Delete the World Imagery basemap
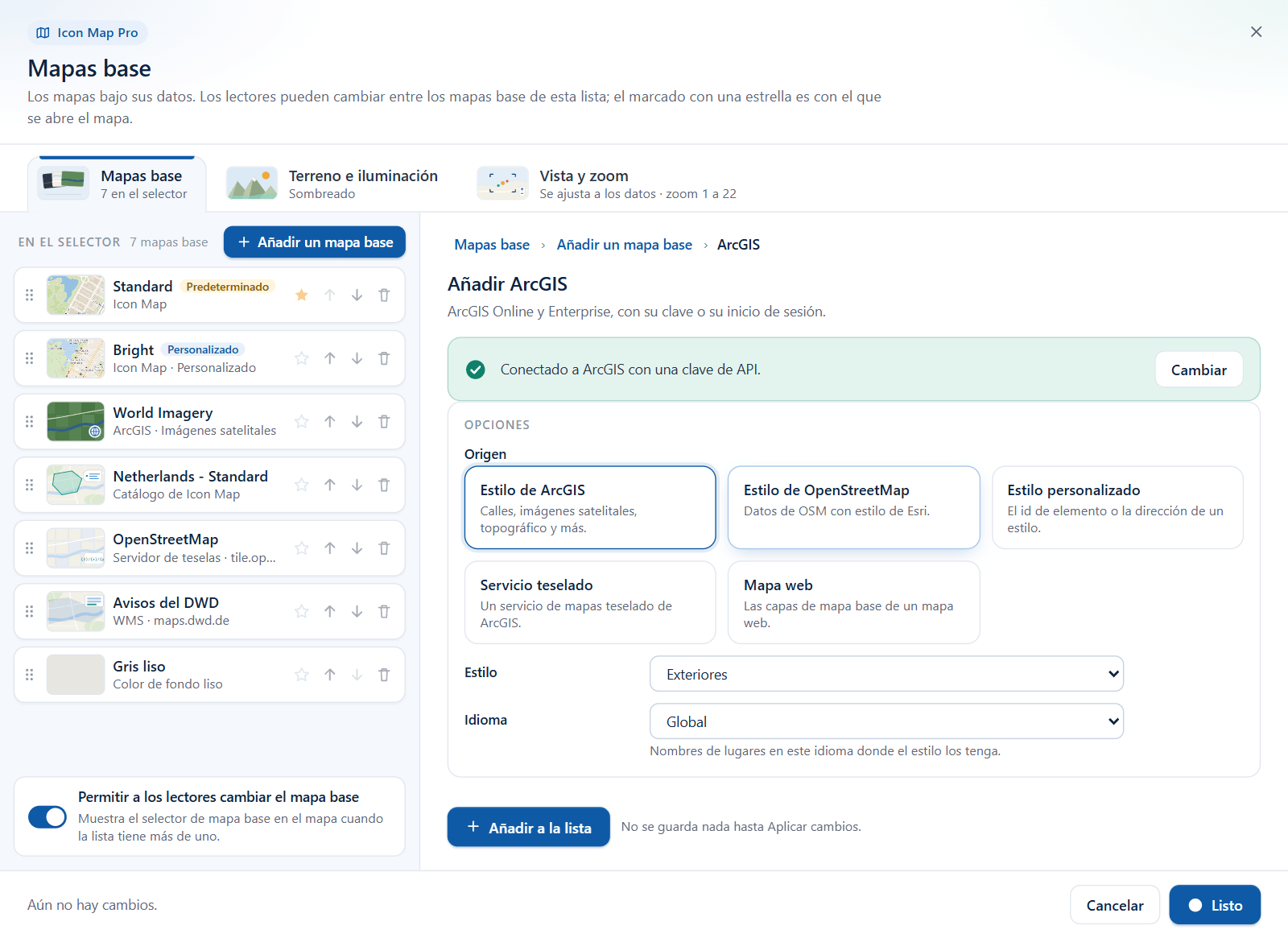The image size is (1288, 938). coord(384,422)
